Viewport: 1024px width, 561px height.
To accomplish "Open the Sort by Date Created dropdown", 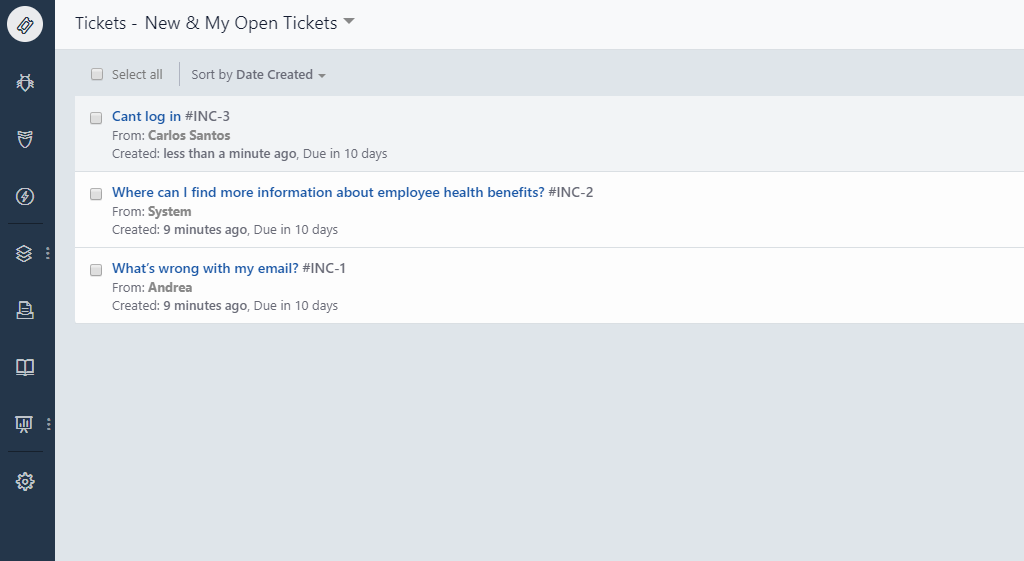I will point(258,75).
